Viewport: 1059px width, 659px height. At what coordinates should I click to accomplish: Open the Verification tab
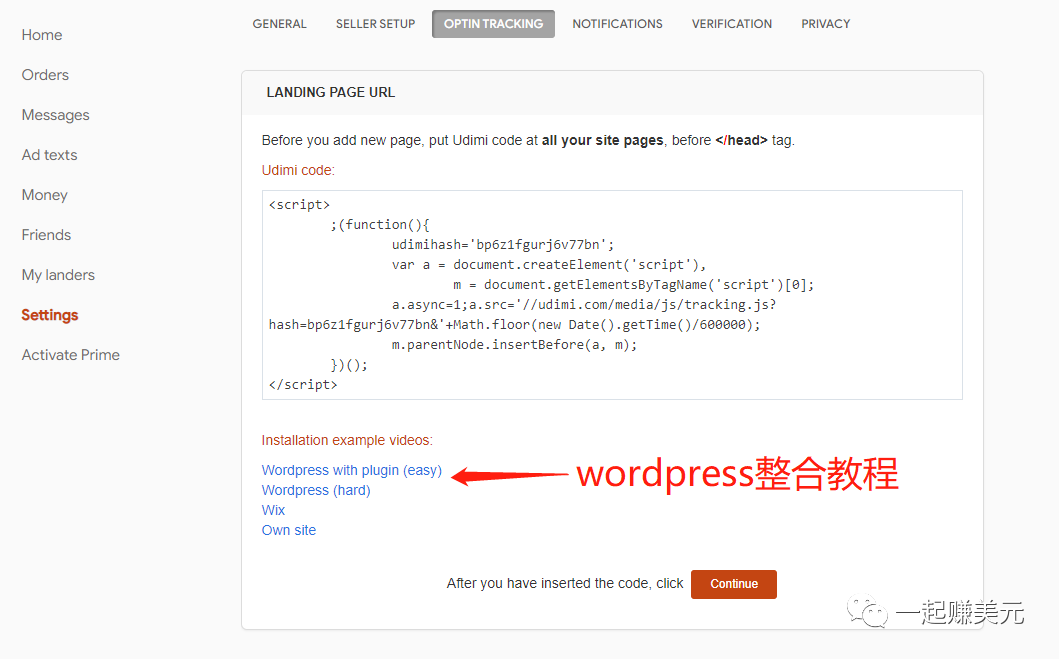tap(731, 24)
